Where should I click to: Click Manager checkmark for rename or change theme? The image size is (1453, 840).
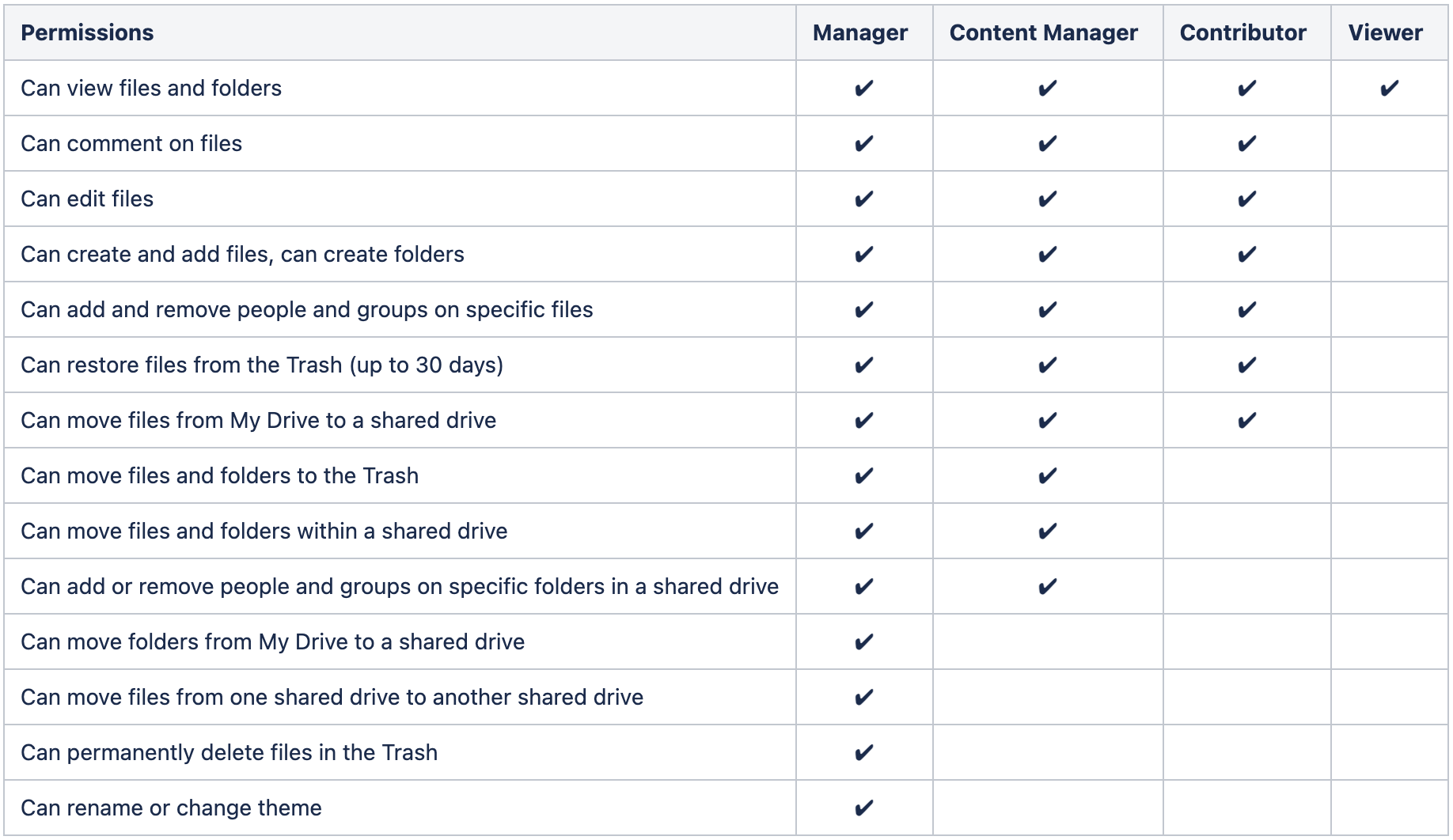click(863, 808)
